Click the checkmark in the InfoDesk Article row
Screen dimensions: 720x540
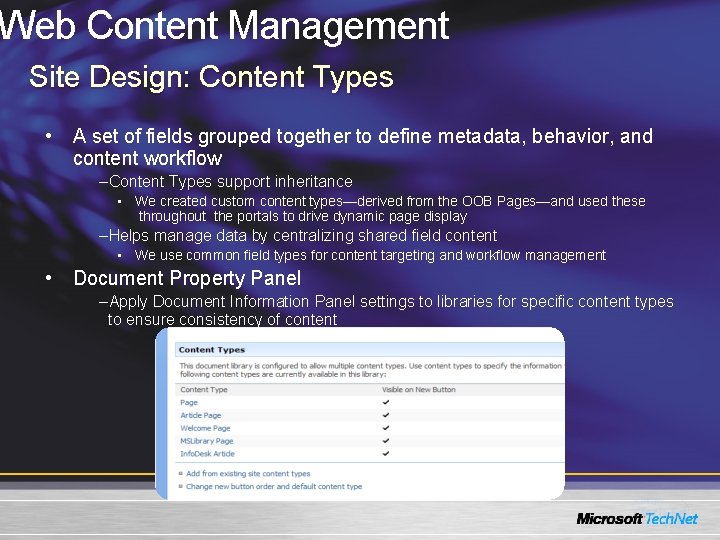(386, 454)
